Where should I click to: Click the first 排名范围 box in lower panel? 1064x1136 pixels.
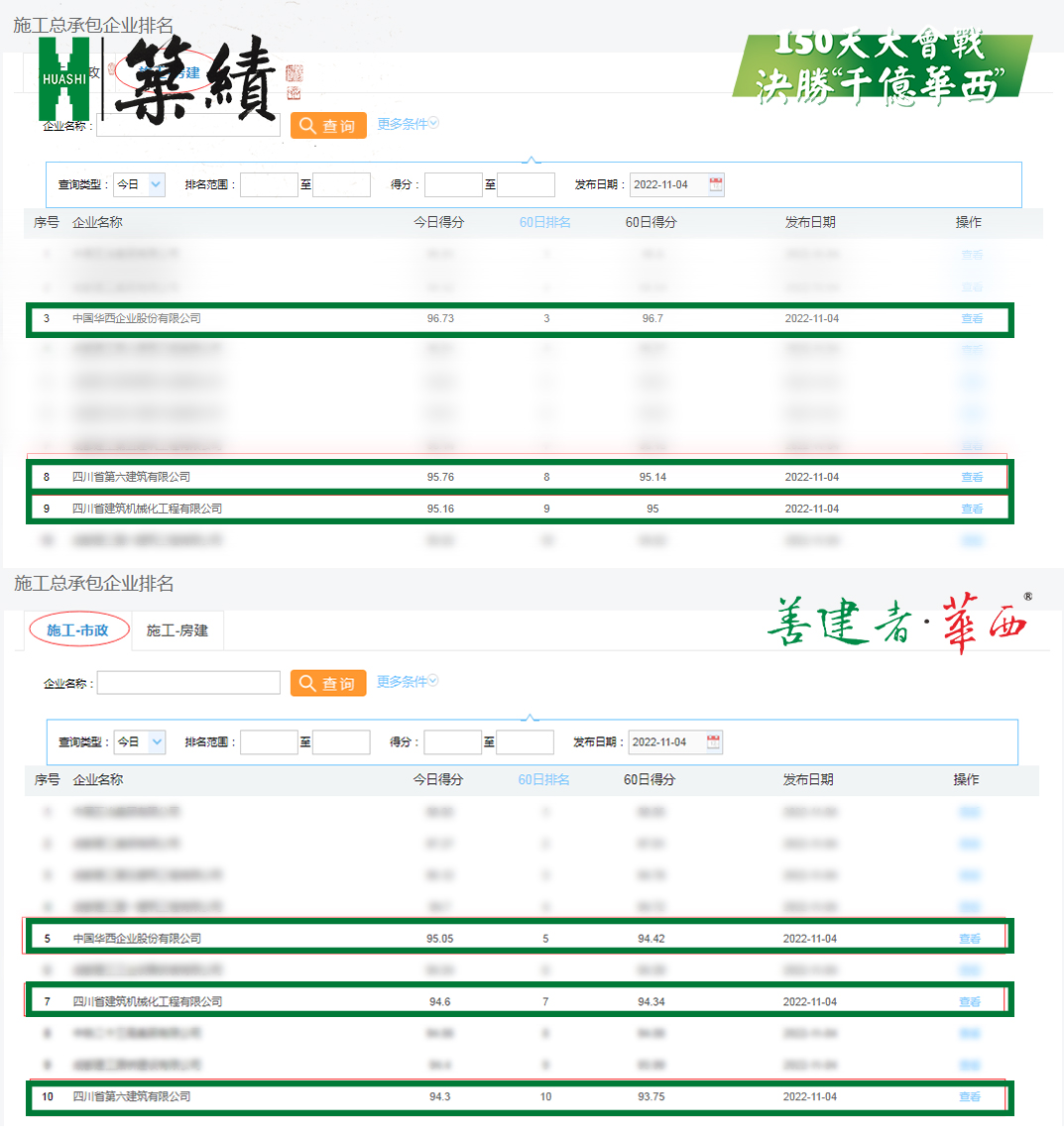click(x=269, y=742)
